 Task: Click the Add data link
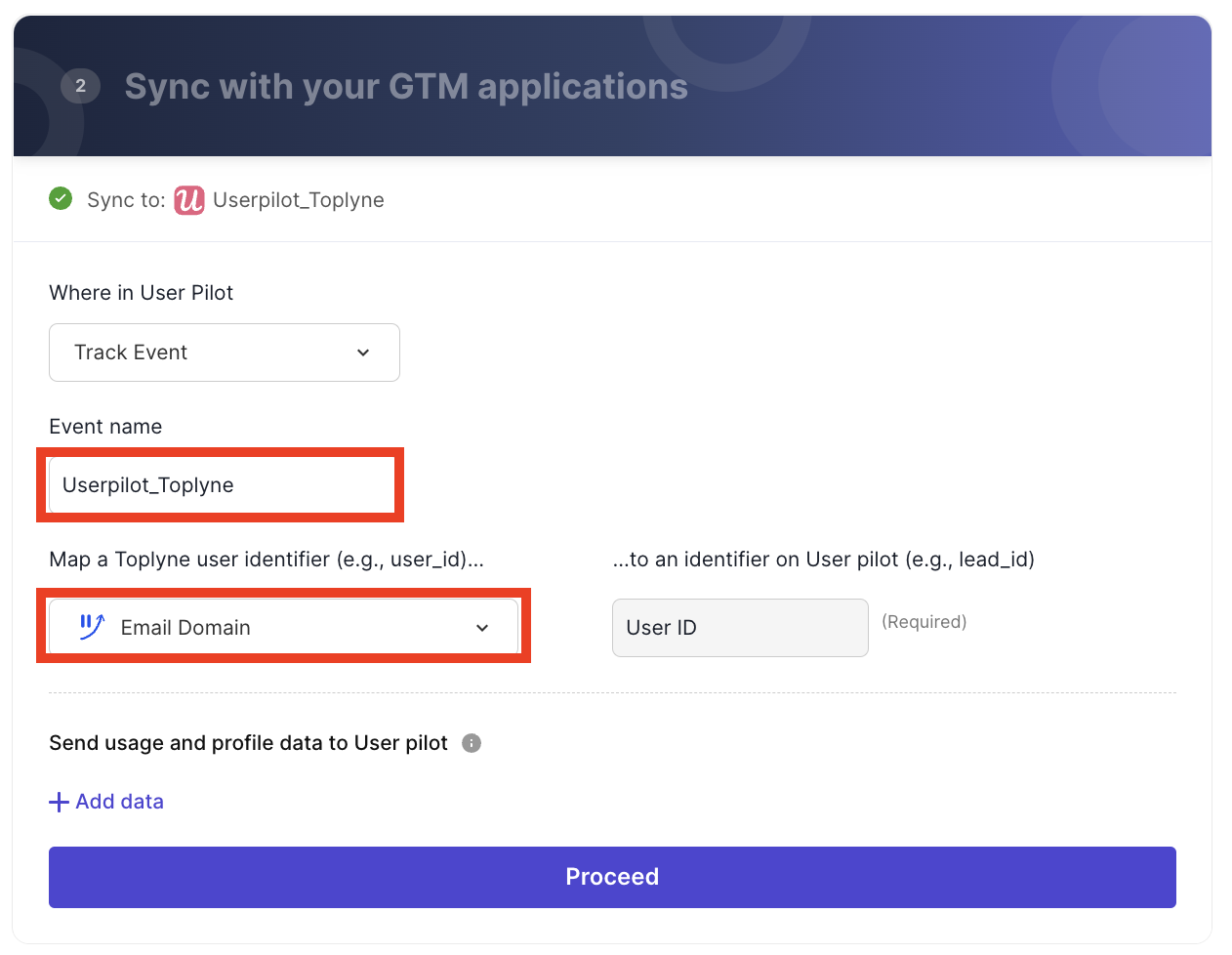106,802
